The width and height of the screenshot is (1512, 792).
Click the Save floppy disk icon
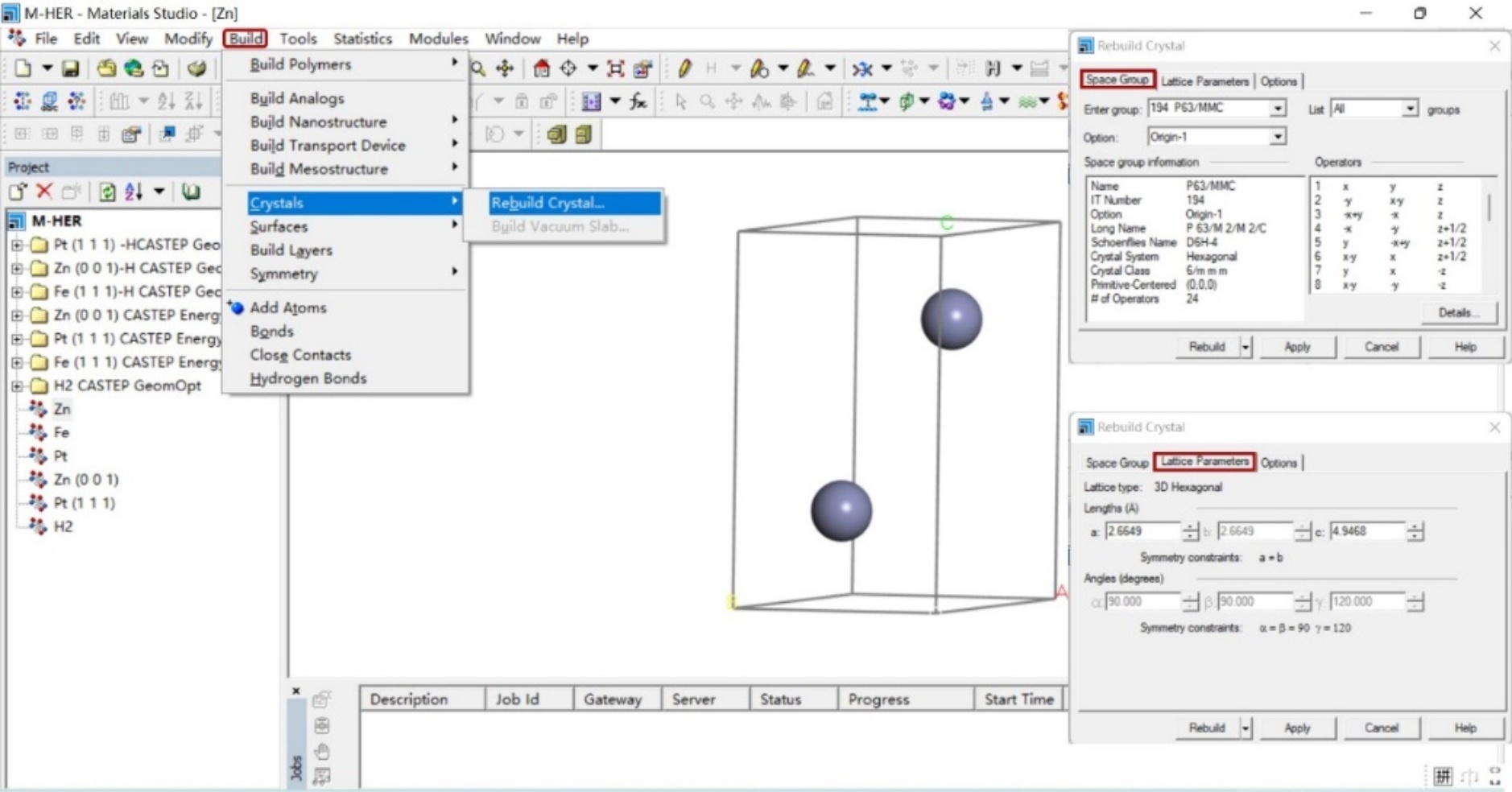point(70,69)
